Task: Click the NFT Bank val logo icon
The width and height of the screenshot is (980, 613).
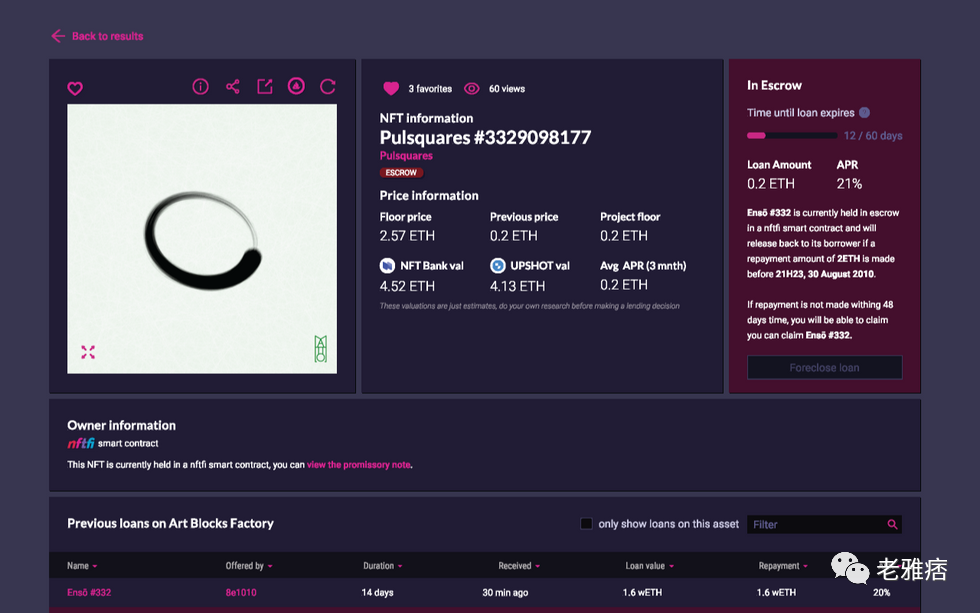Action: (x=388, y=266)
